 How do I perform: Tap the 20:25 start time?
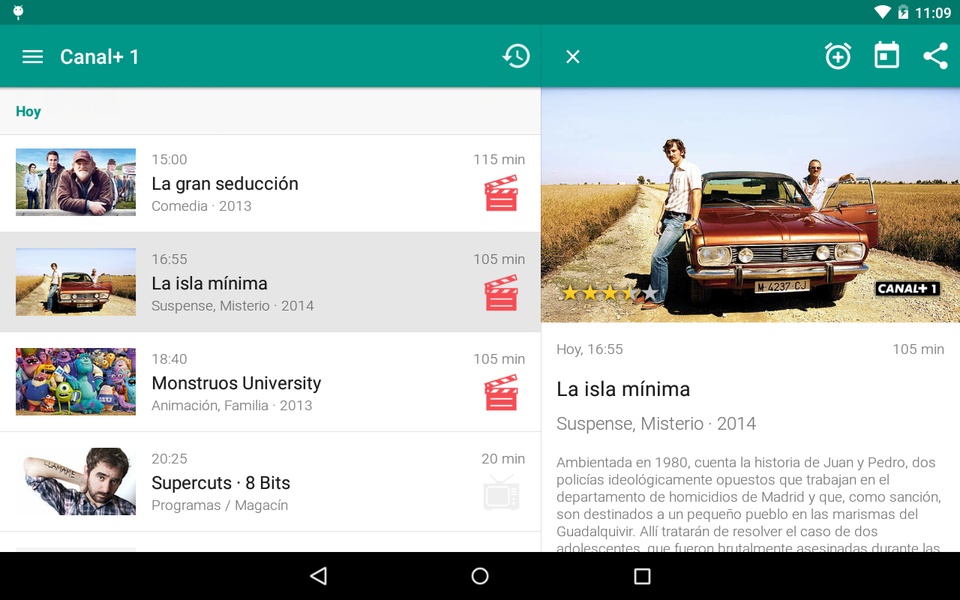[x=169, y=459]
